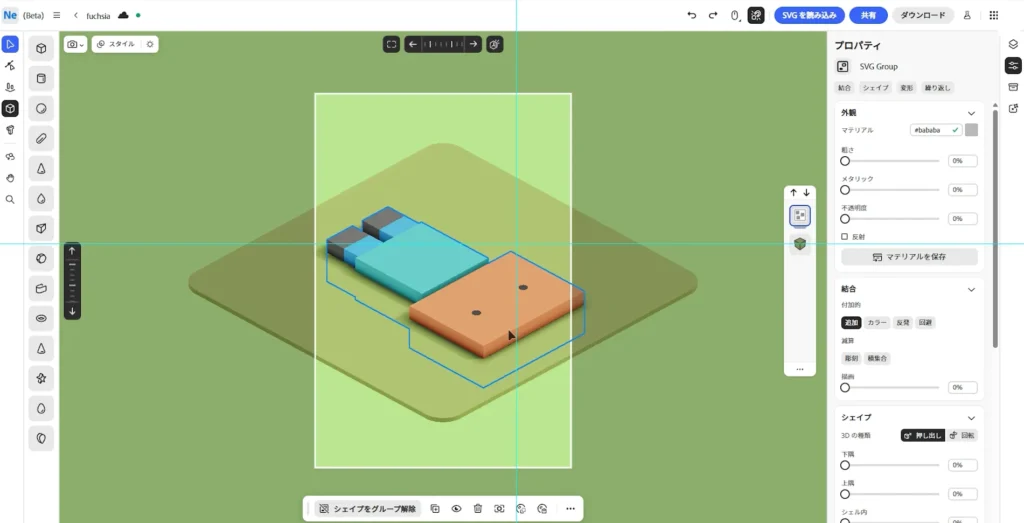Jump to the 変形 tab
This screenshot has width=1024, height=523.
pos(906,87)
